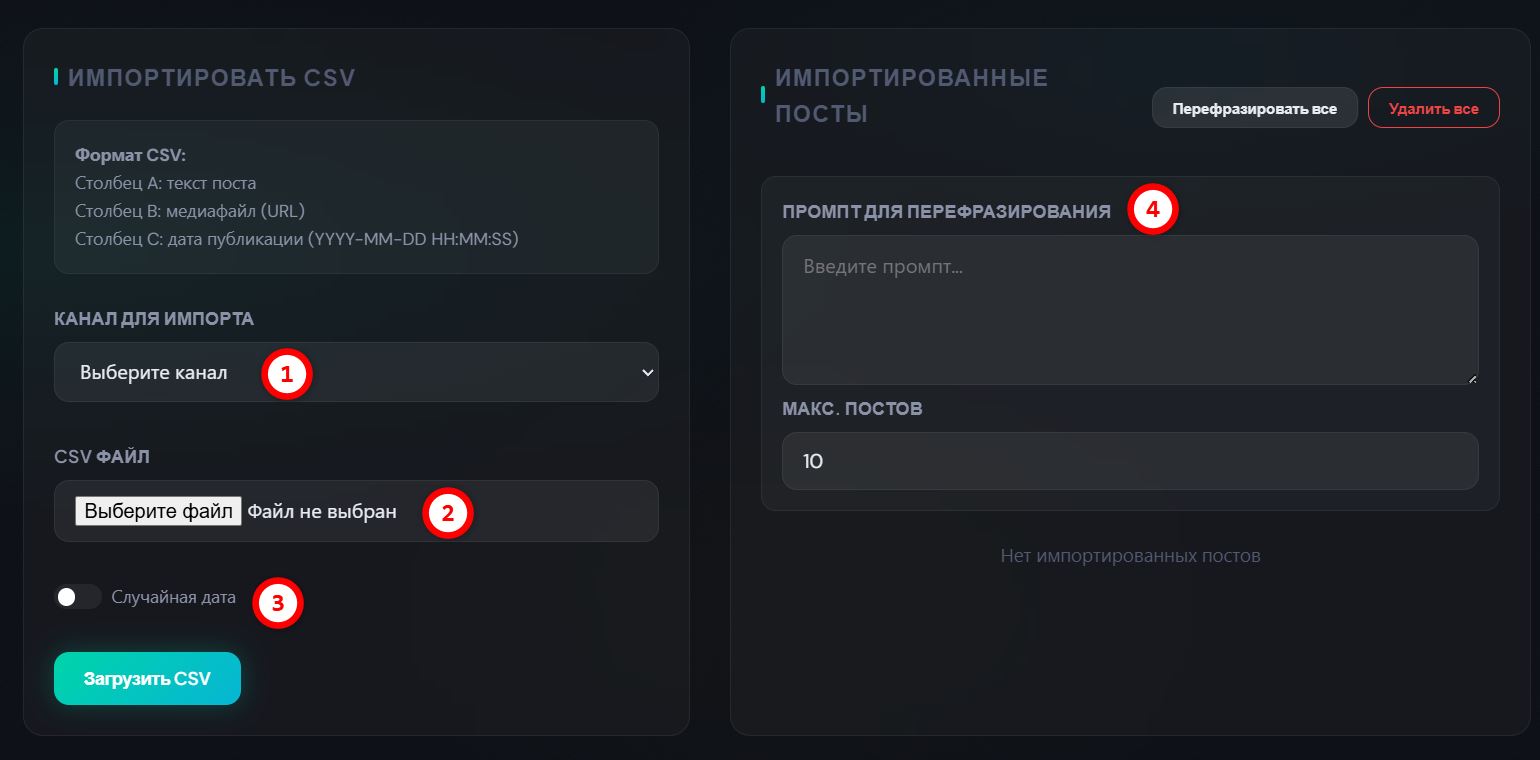Click the Случайная дата label text
The height and width of the screenshot is (760, 1540).
(174, 597)
